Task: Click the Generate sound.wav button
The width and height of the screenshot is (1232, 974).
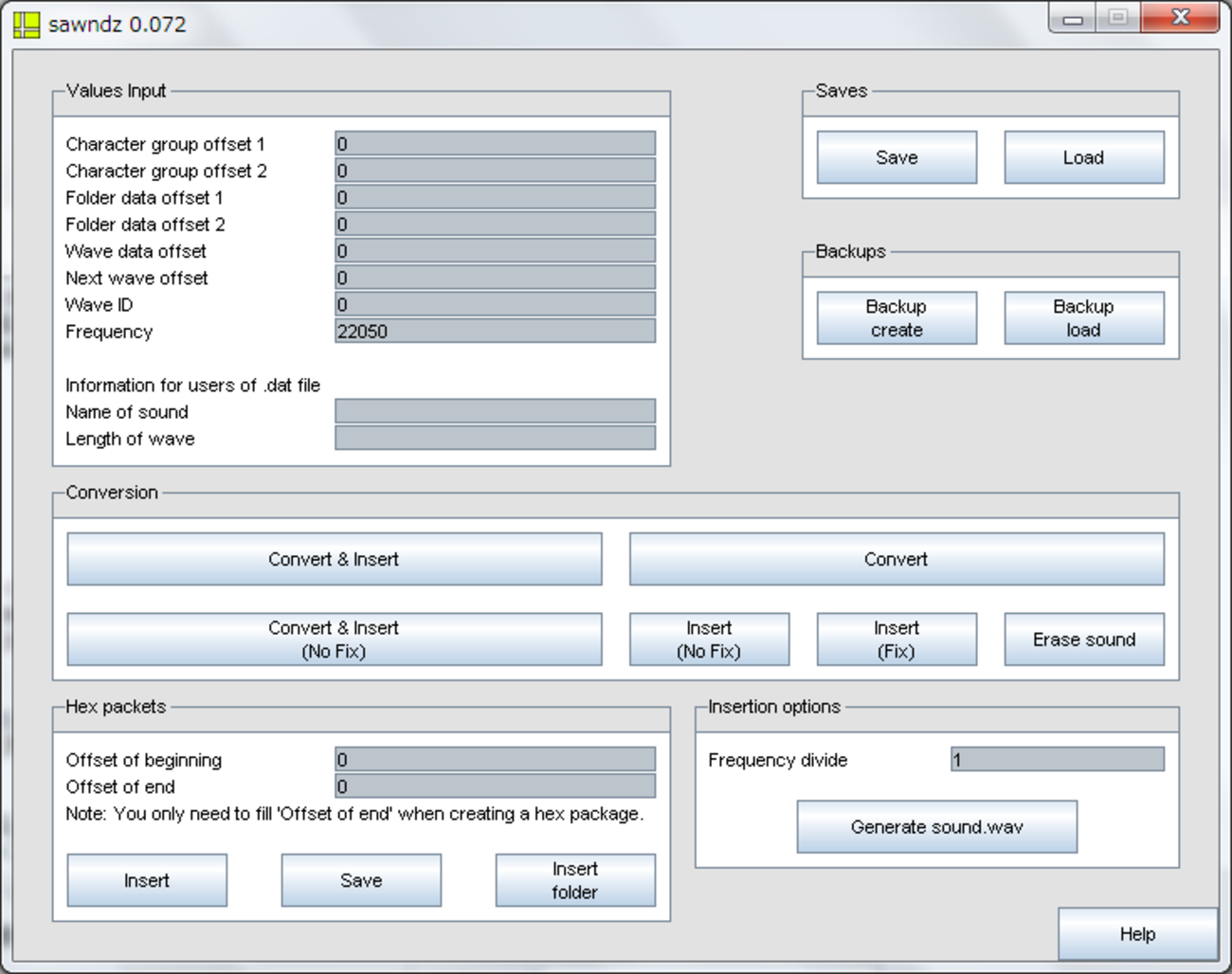Action: (x=937, y=827)
